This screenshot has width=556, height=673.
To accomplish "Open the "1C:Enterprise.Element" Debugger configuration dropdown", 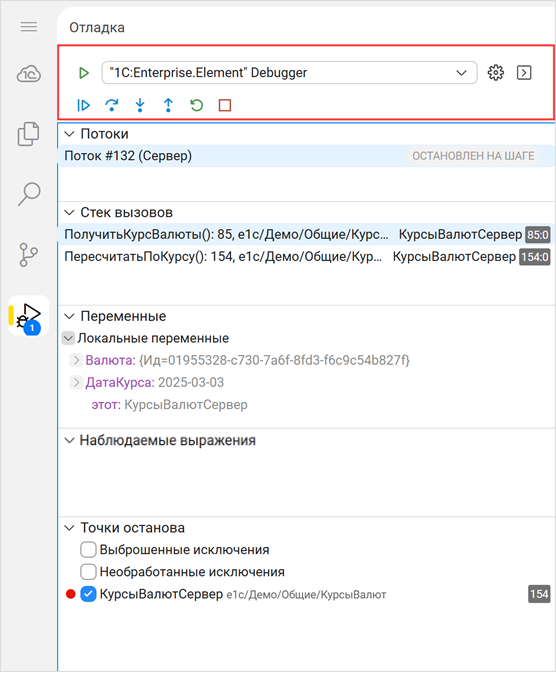I will point(289,73).
